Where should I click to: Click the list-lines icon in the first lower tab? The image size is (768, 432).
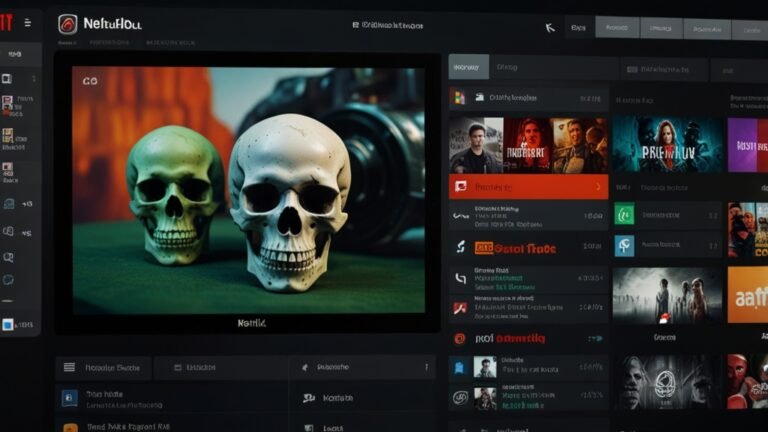(70, 367)
